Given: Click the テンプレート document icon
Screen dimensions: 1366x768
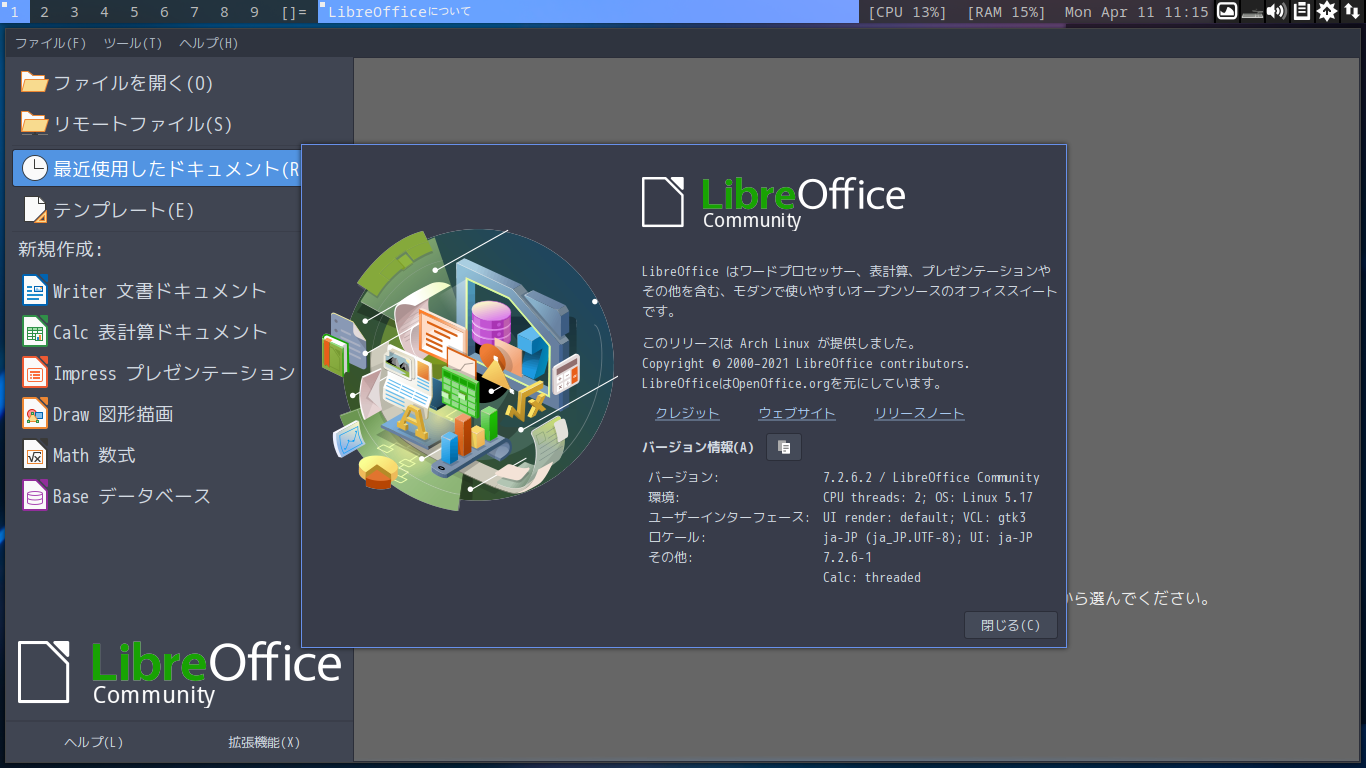Looking at the screenshot, I should 35,210.
